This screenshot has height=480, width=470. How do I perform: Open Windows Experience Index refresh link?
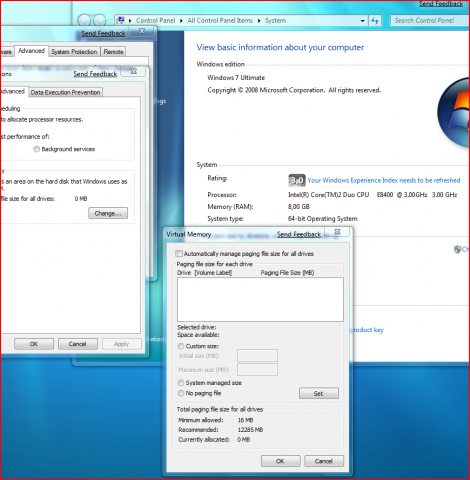coord(384,180)
